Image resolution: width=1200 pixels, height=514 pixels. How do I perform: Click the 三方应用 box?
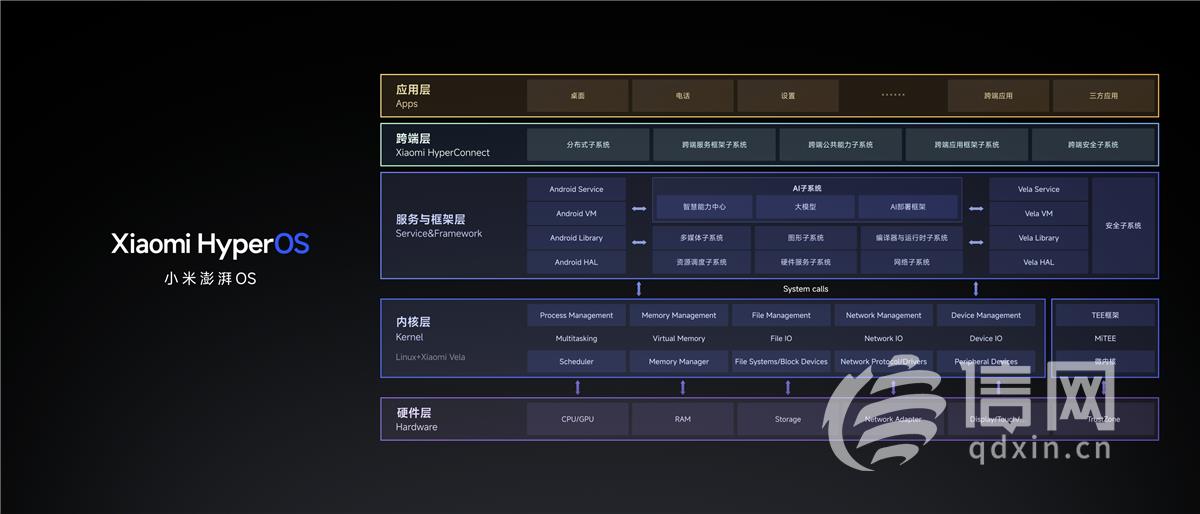(1103, 96)
